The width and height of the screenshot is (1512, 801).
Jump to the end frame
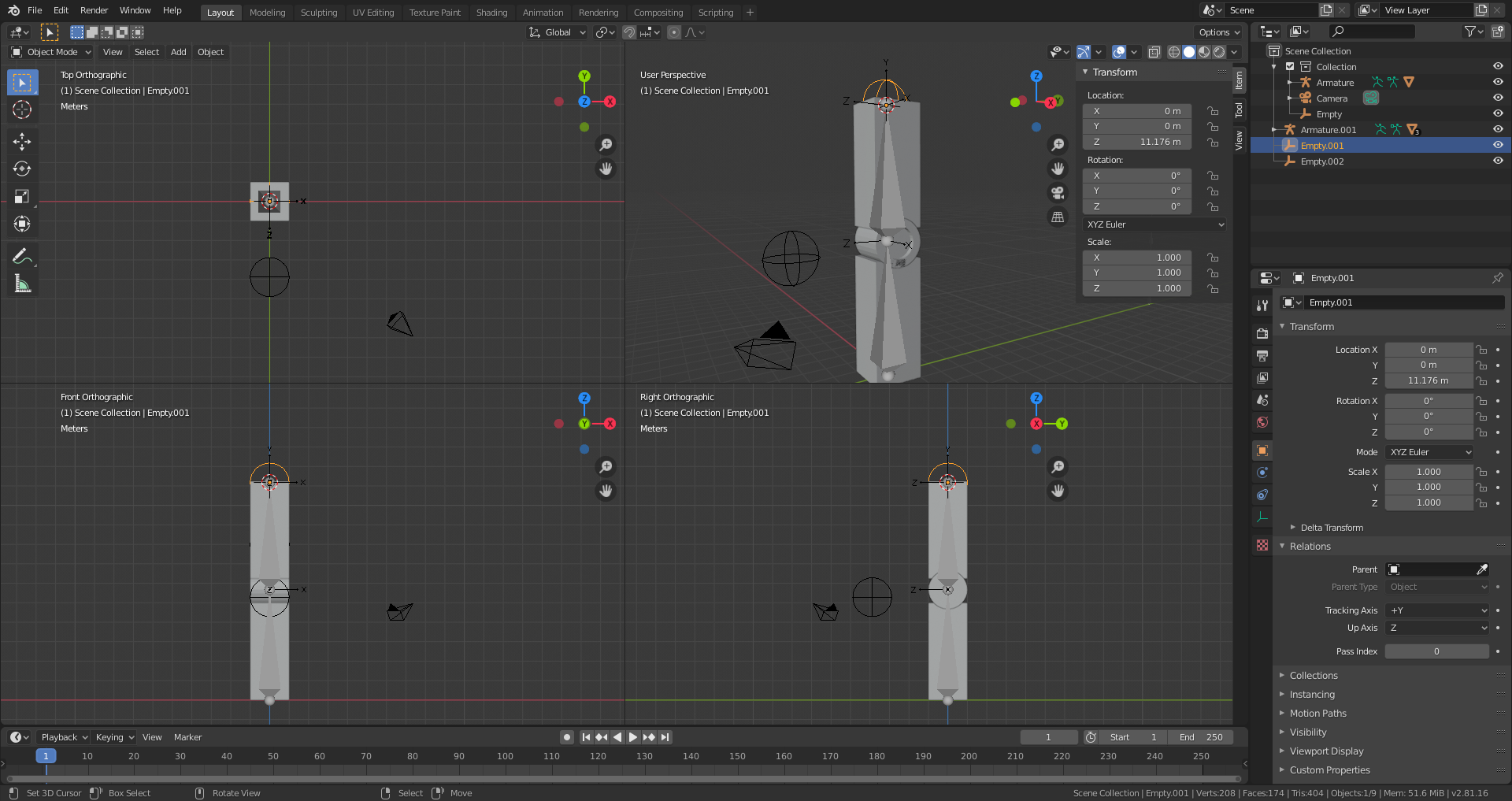click(x=665, y=737)
